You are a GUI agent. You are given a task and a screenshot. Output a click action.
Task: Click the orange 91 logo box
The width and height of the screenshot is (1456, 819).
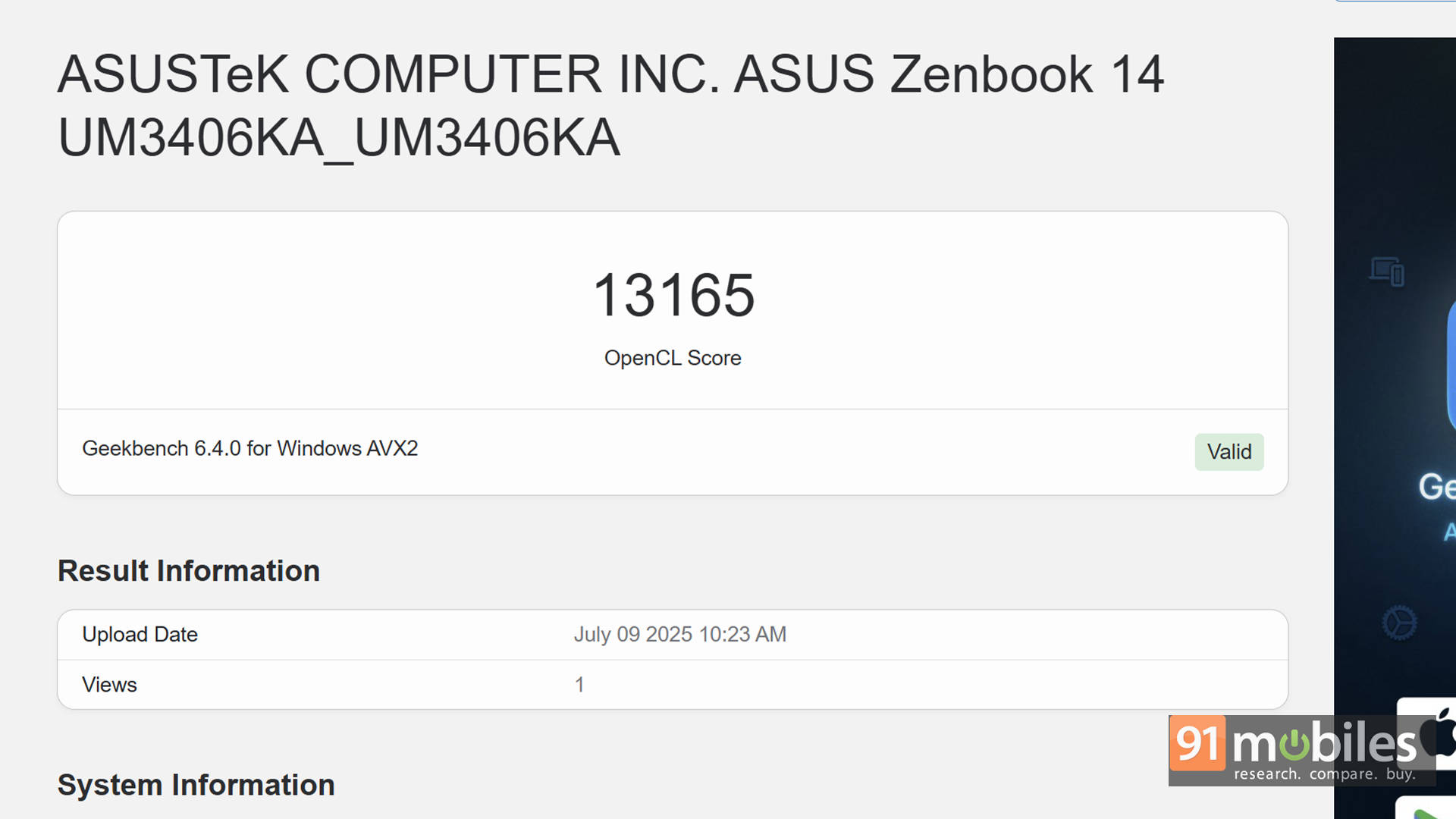[1198, 743]
